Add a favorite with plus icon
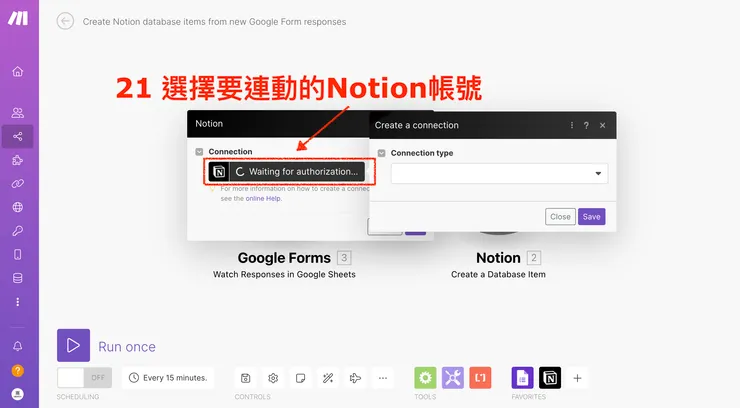Screen dimensions: 740x408 click(x=577, y=378)
